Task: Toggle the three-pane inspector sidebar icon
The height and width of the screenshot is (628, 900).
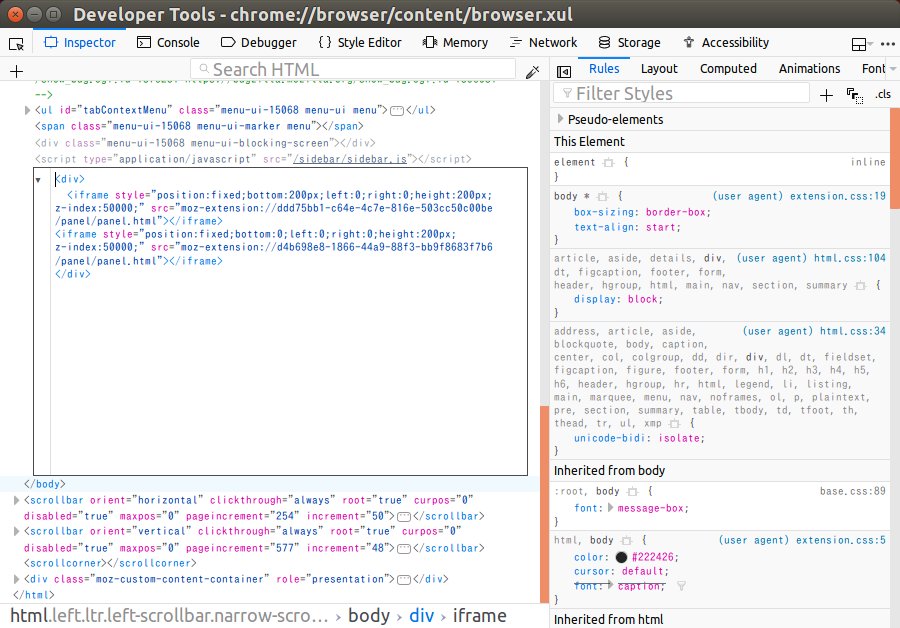Action: point(564,71)
